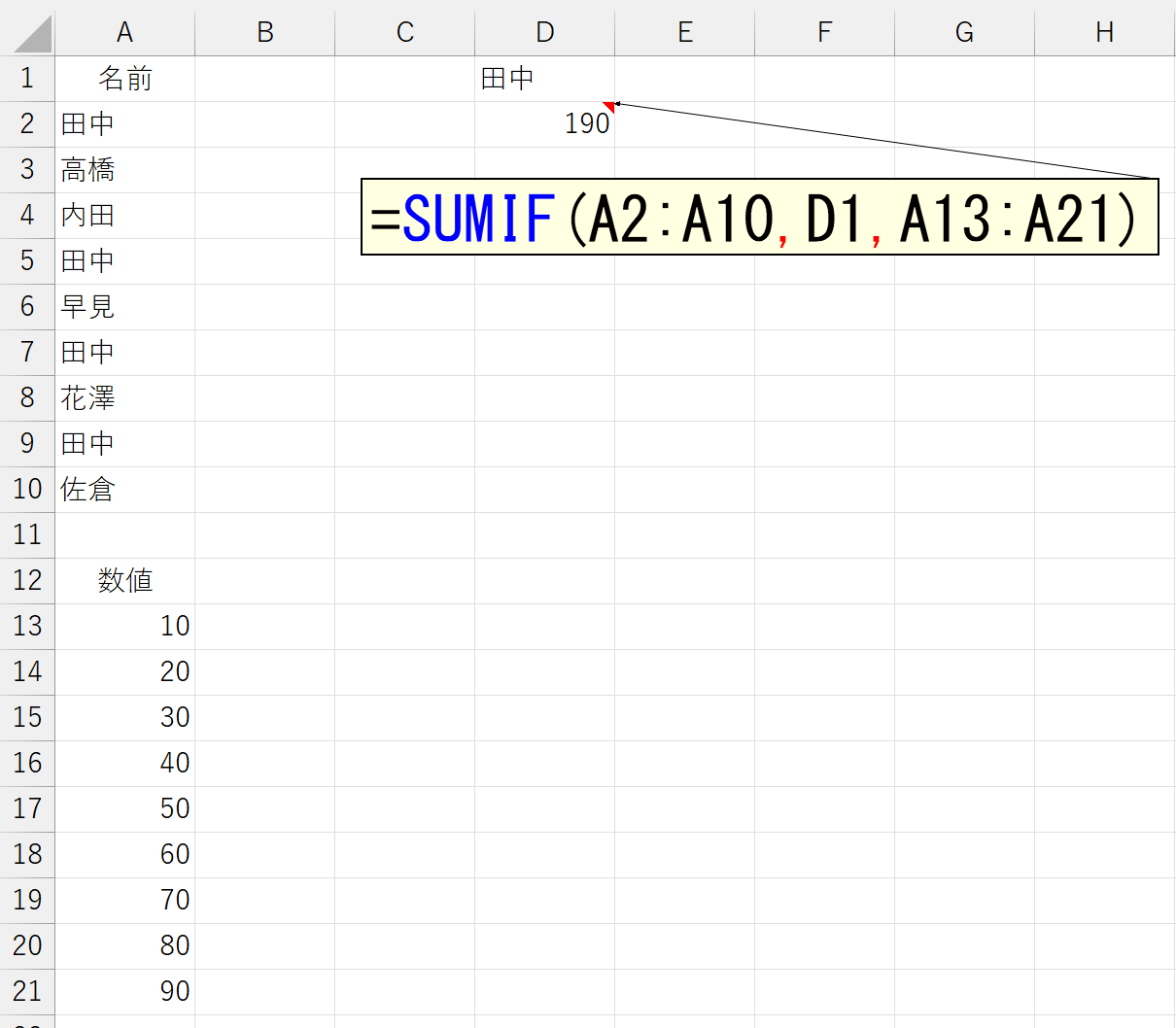Select column F header
Viewport: 1176px width, 1028px height.
824,33
